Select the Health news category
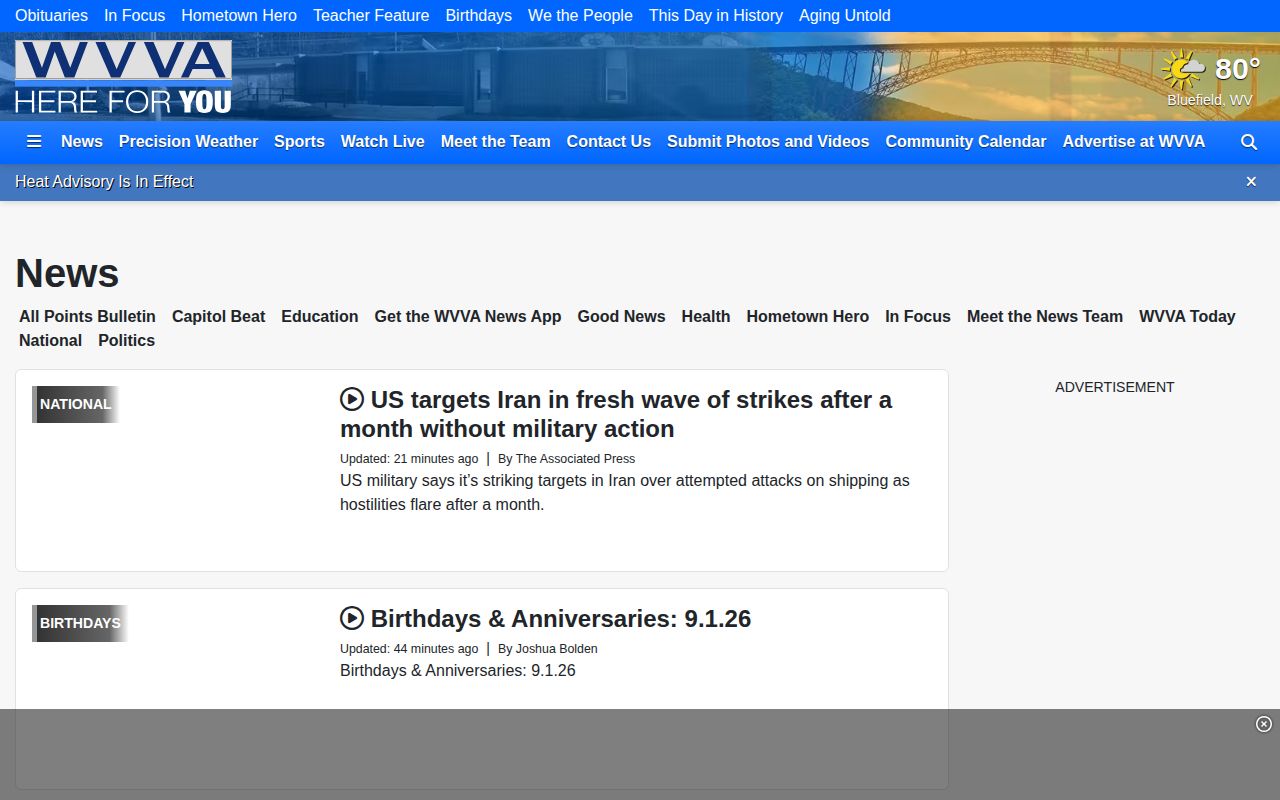 [706, 317]
